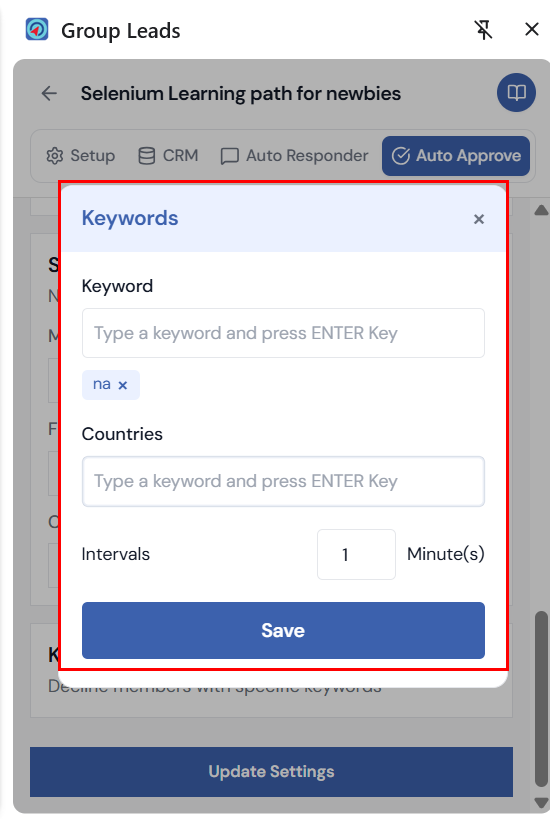
Task: Open the CRM tab
Action: pos(168,156)
